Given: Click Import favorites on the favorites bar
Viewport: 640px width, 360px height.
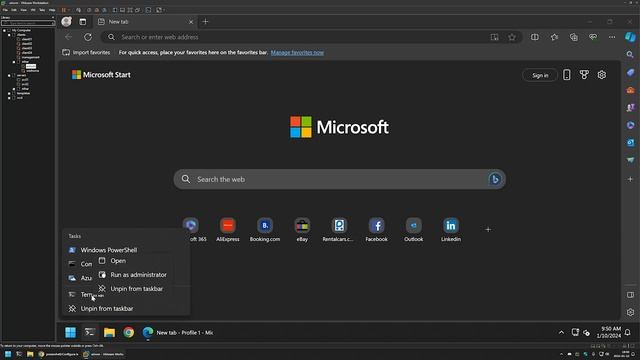Looking at the screenshot, I should click(86, 53).
